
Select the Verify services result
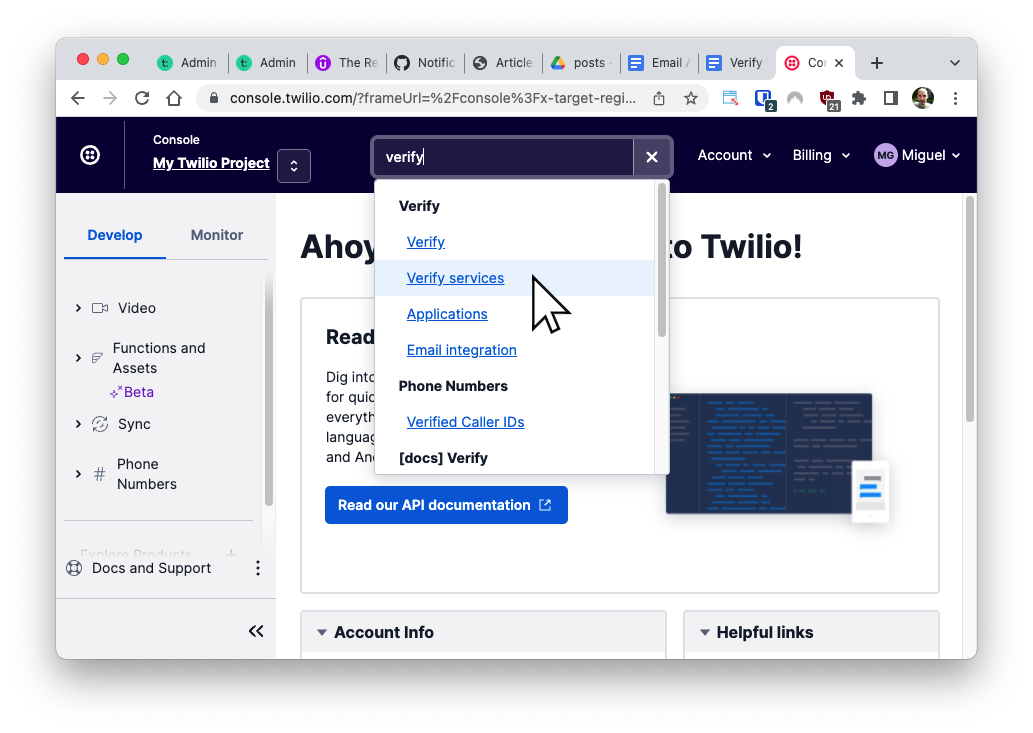point(455,278)
